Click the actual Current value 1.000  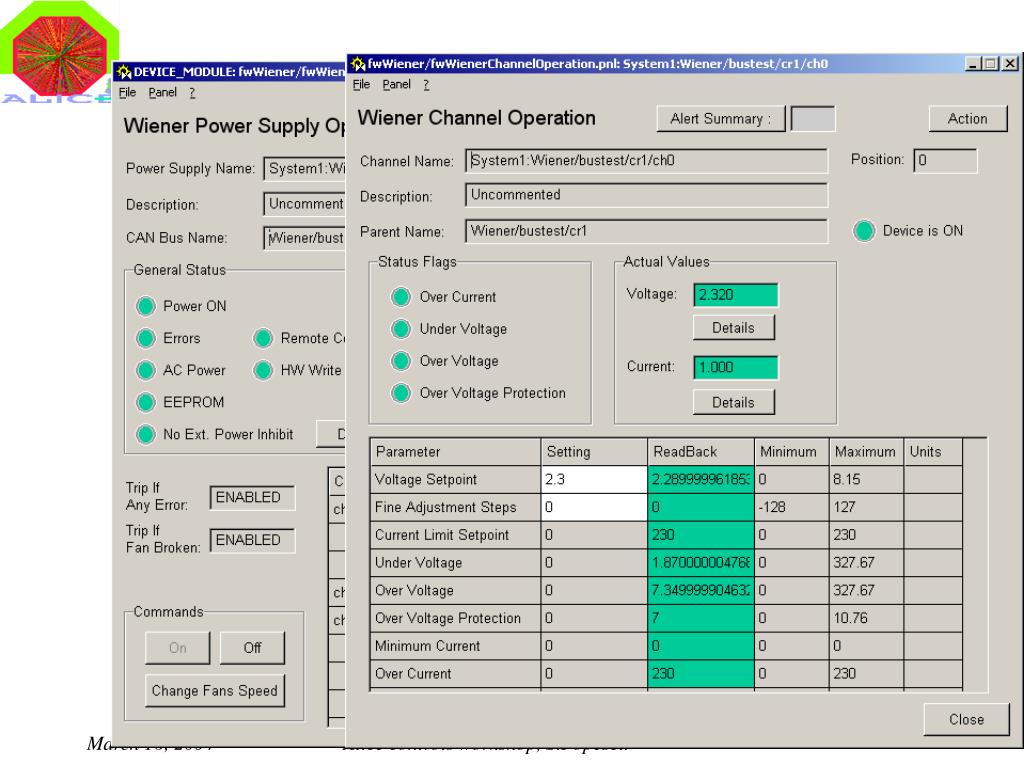tap(735, 368)
